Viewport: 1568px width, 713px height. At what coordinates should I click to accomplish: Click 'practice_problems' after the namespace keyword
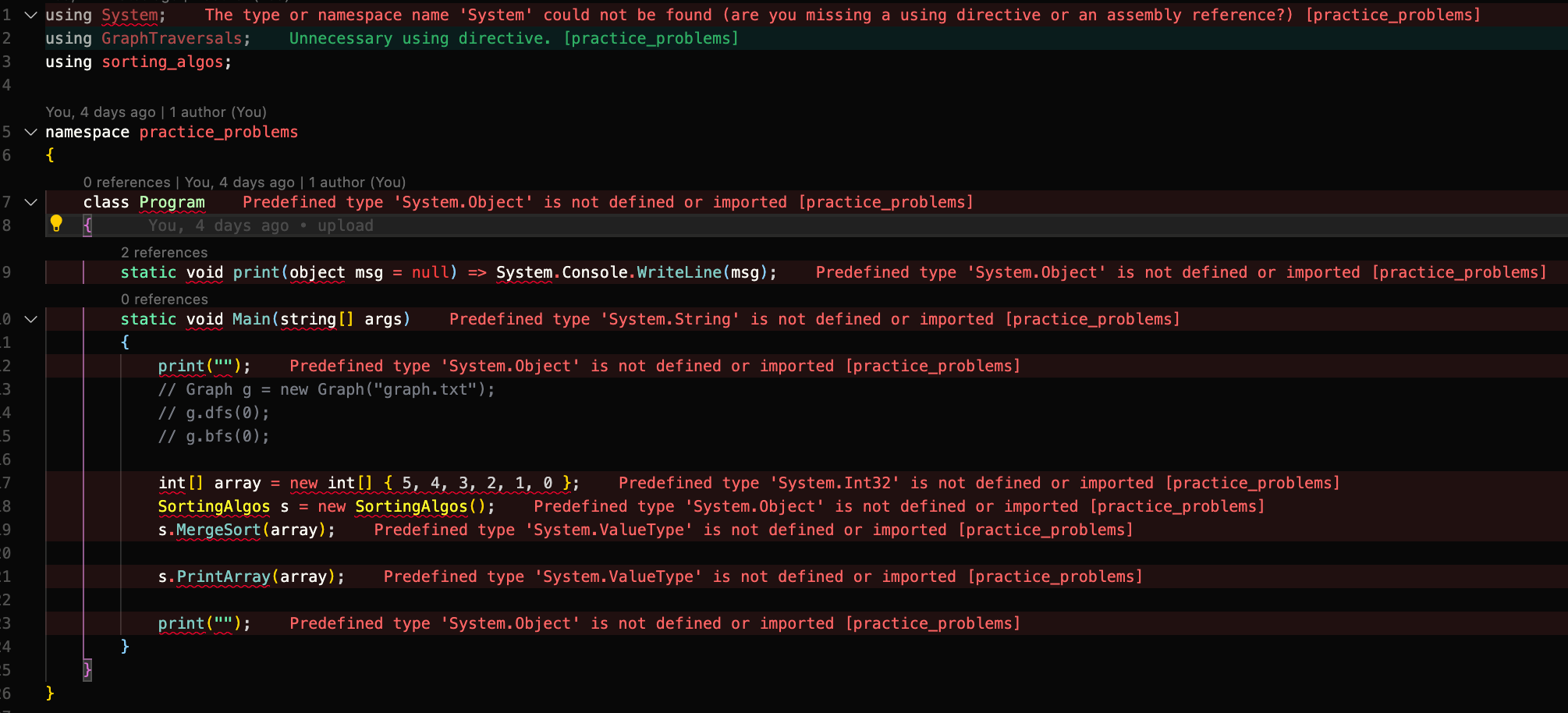pyautogui.click(x=218, y=132)
